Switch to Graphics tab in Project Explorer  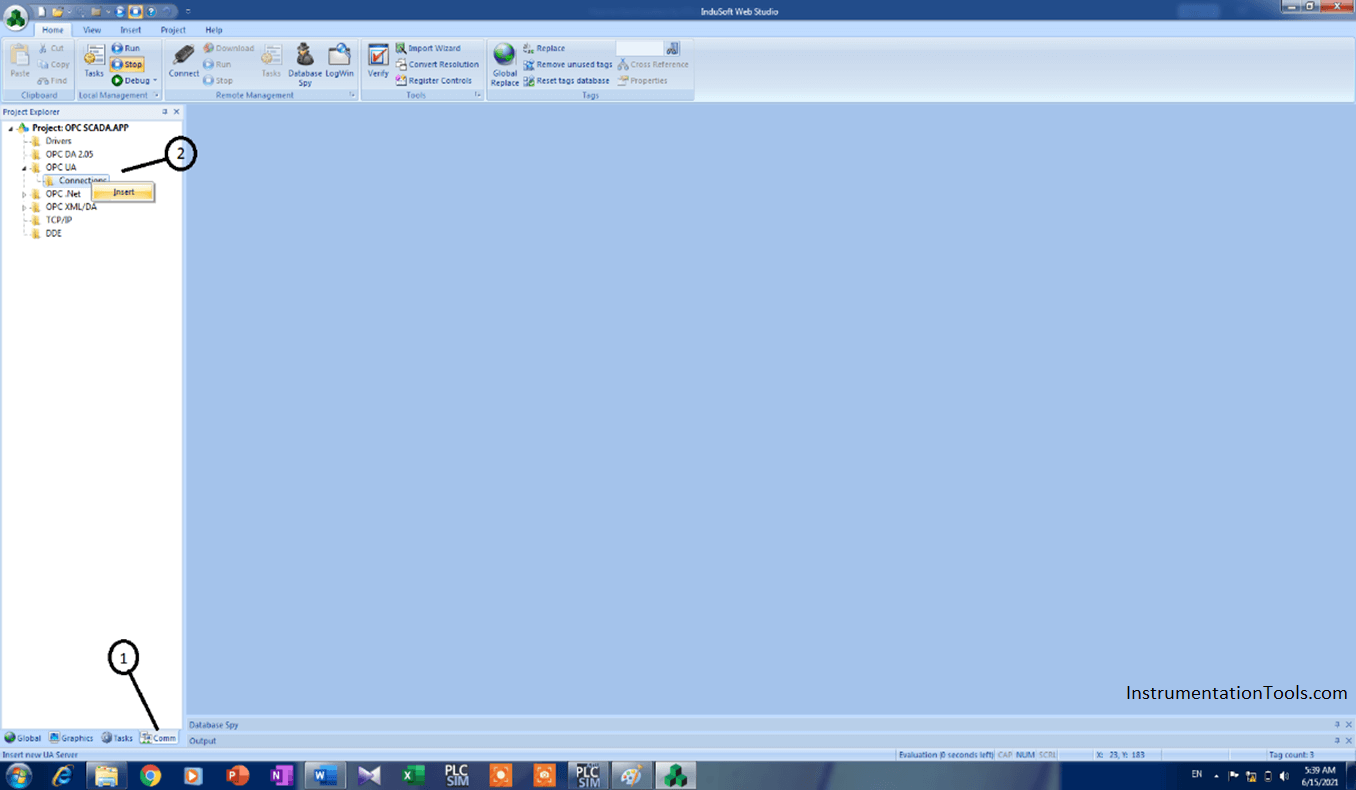click(71, 738)
